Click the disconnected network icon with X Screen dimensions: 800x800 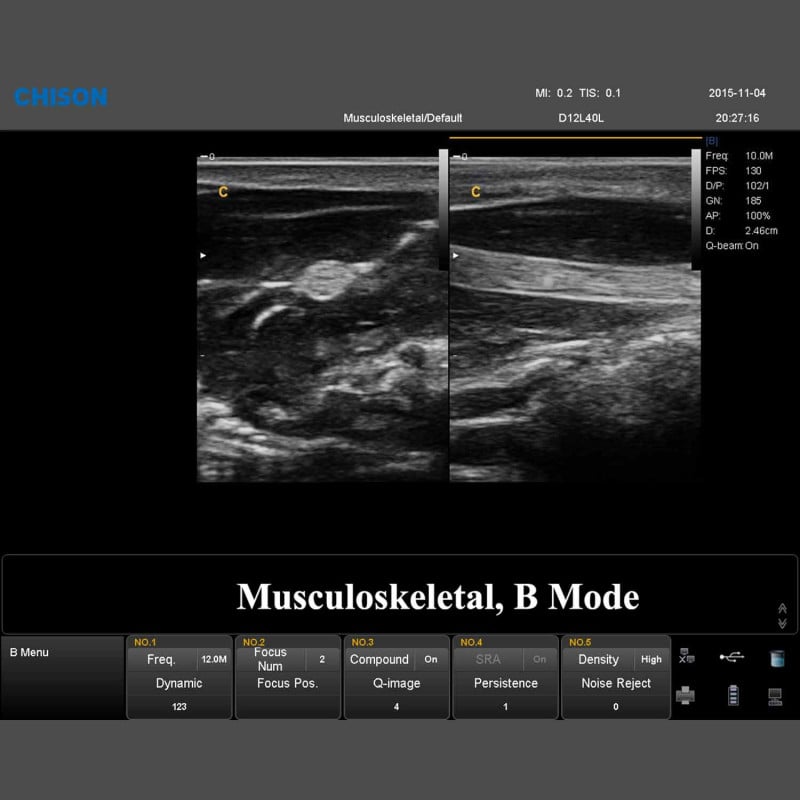click(x=686, y=657)
